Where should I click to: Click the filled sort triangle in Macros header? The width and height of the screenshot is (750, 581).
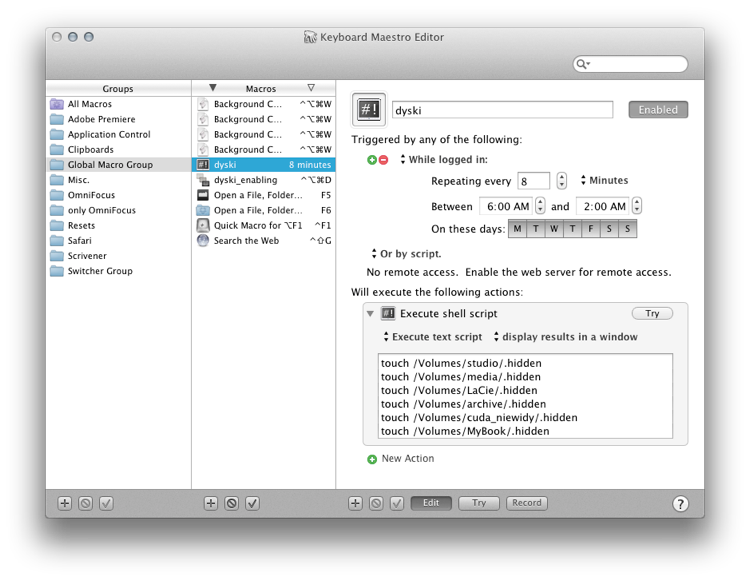tap(213, 88)
